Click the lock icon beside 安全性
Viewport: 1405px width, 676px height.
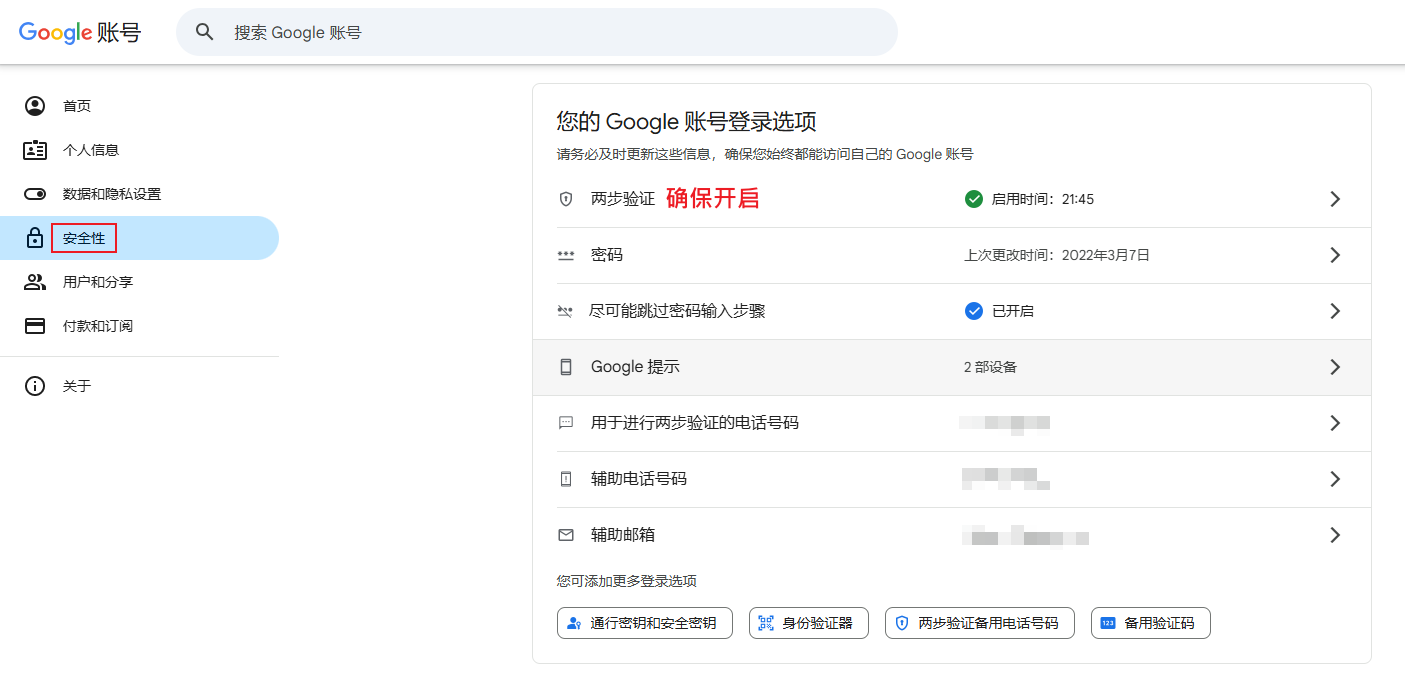pyautogui.click(x=35, y=238)
